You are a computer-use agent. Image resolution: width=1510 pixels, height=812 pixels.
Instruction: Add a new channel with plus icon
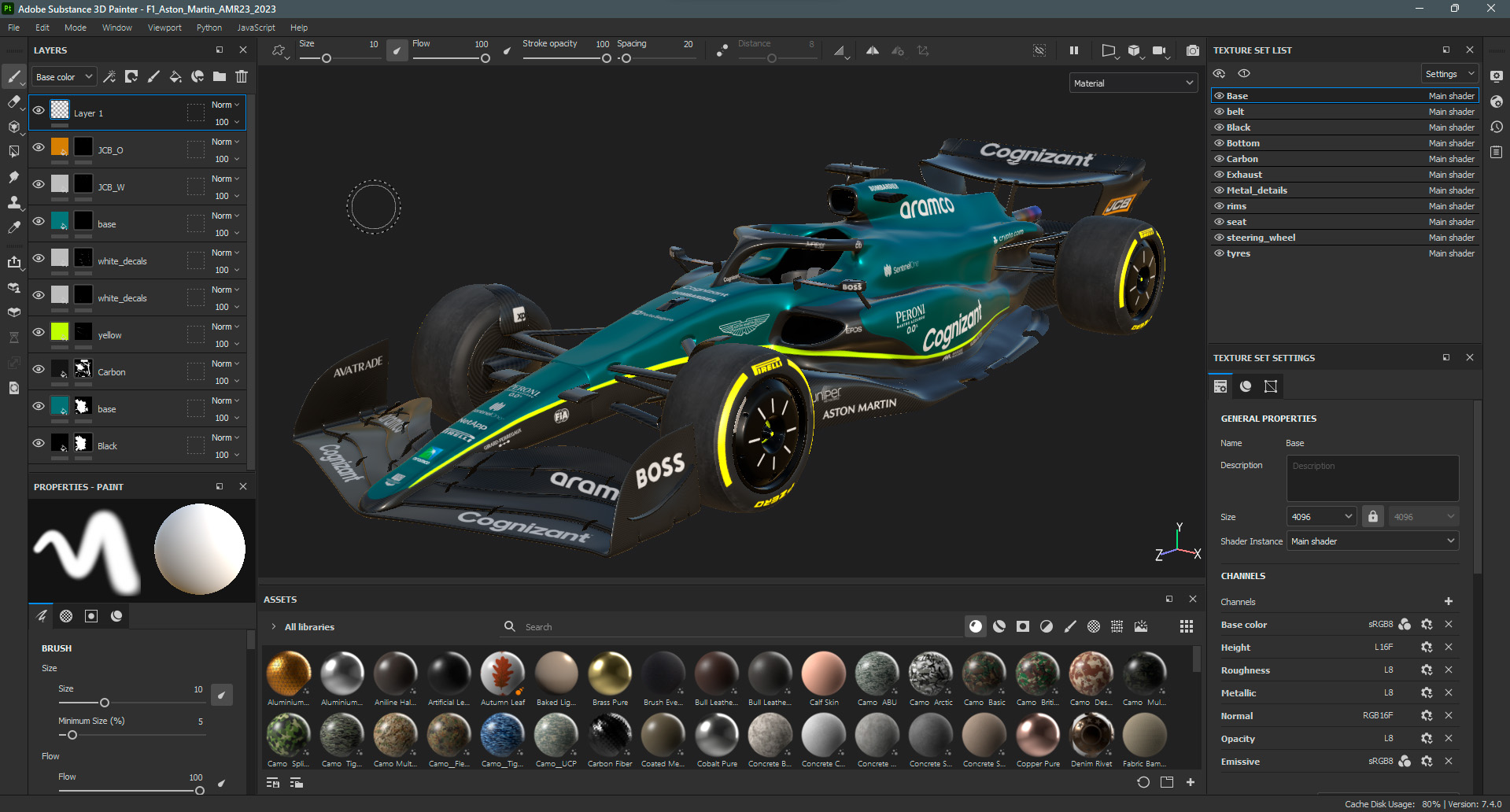[1448, 601]
